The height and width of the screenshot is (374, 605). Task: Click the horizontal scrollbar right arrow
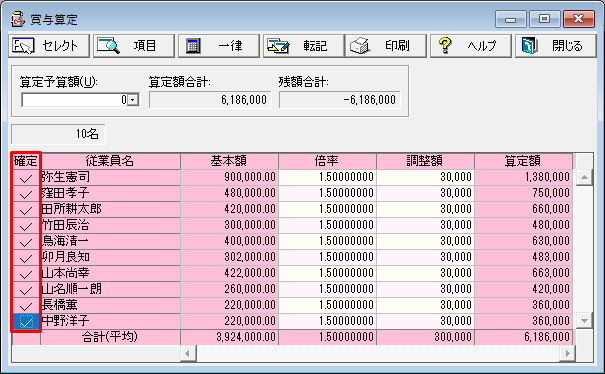pyautogui.click(x=567, y=353)
